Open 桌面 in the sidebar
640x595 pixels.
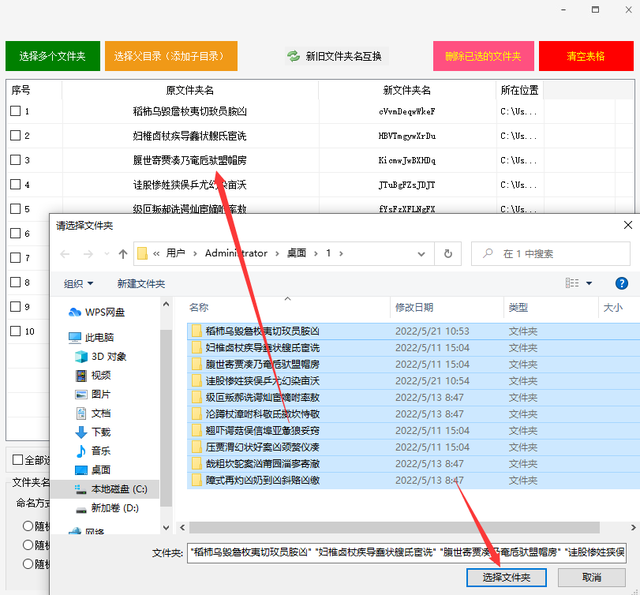point(93,470)
